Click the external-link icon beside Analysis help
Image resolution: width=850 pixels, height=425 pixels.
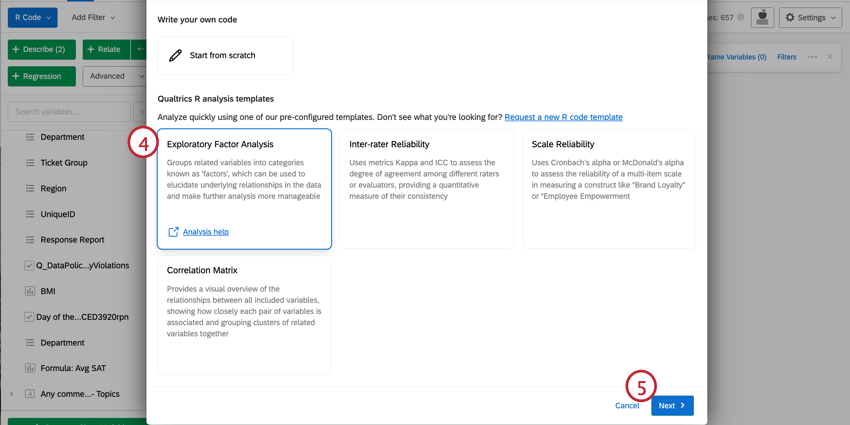[173, 232]
